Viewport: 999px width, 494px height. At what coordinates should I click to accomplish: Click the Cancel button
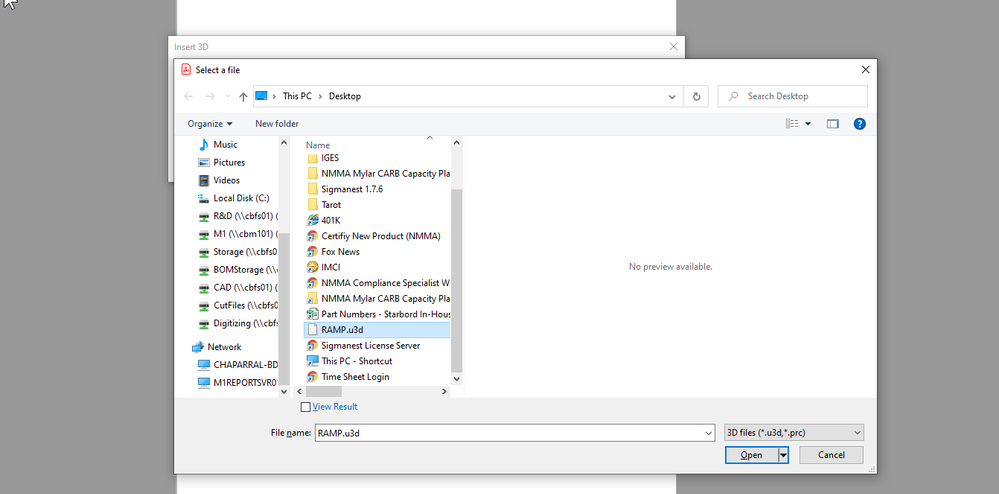(x=831, y=455)
